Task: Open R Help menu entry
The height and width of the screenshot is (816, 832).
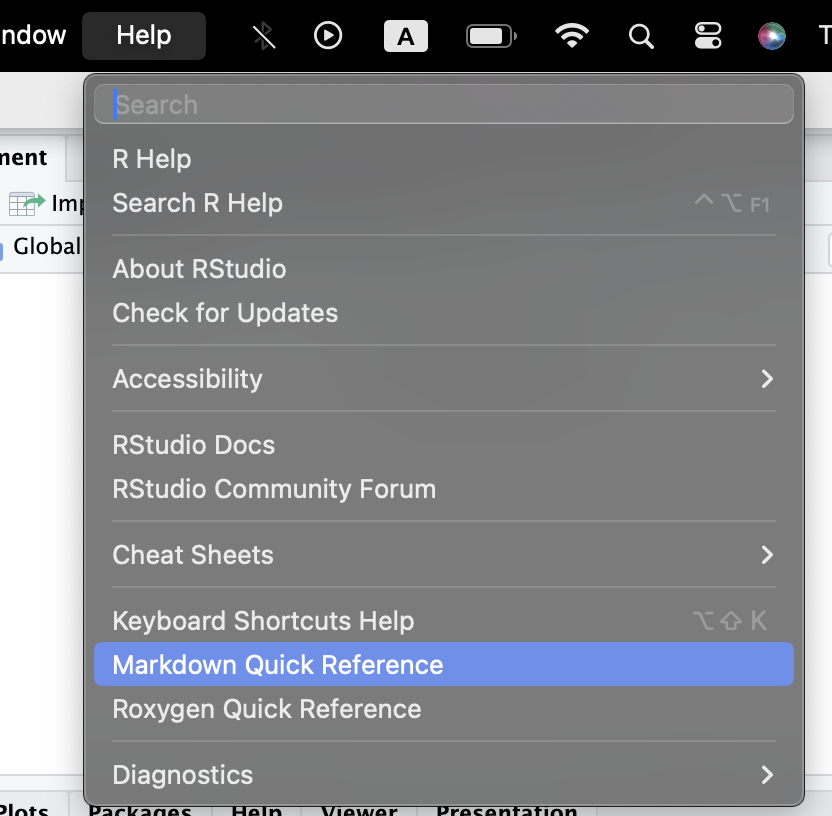Action: tap(444, 159)
